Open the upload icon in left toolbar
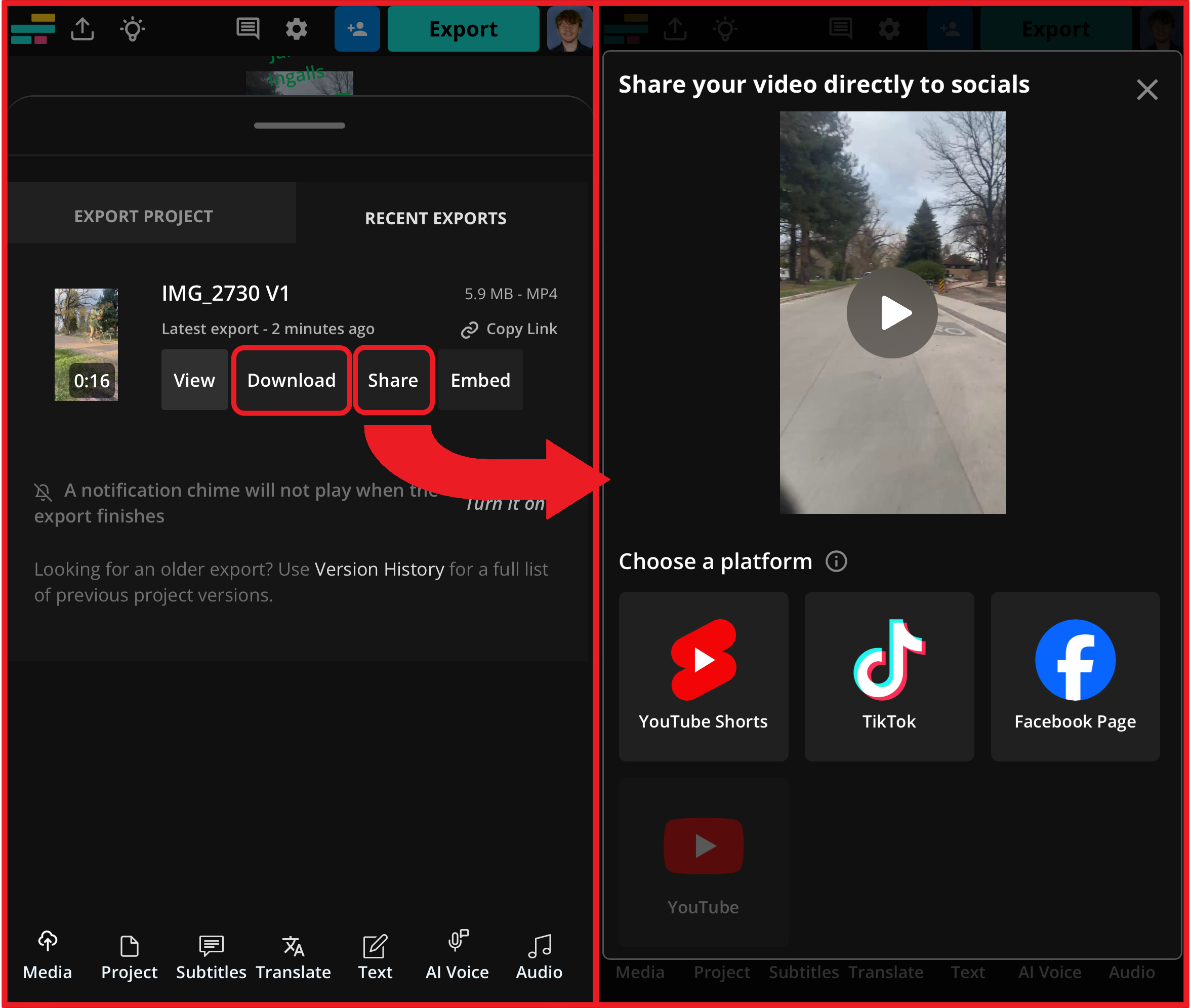Screen dimensions: 1191x1008 tap(83, 28)
